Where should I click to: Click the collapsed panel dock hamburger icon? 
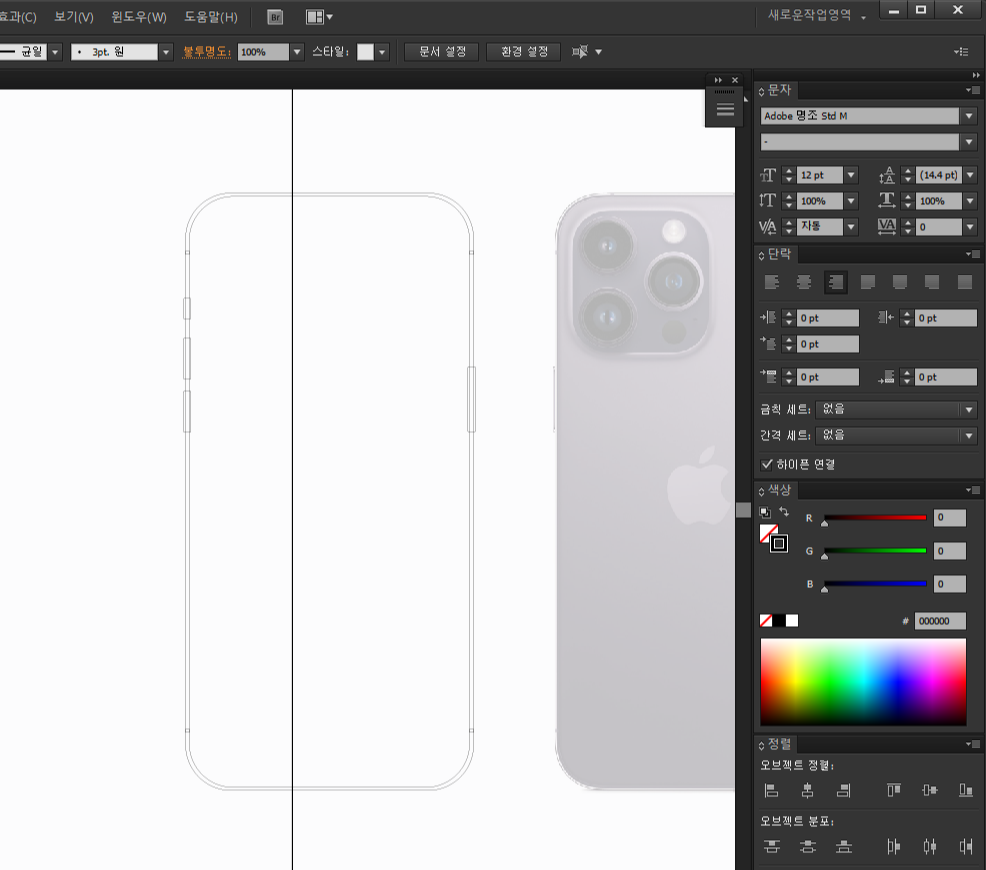coord(725,110)
